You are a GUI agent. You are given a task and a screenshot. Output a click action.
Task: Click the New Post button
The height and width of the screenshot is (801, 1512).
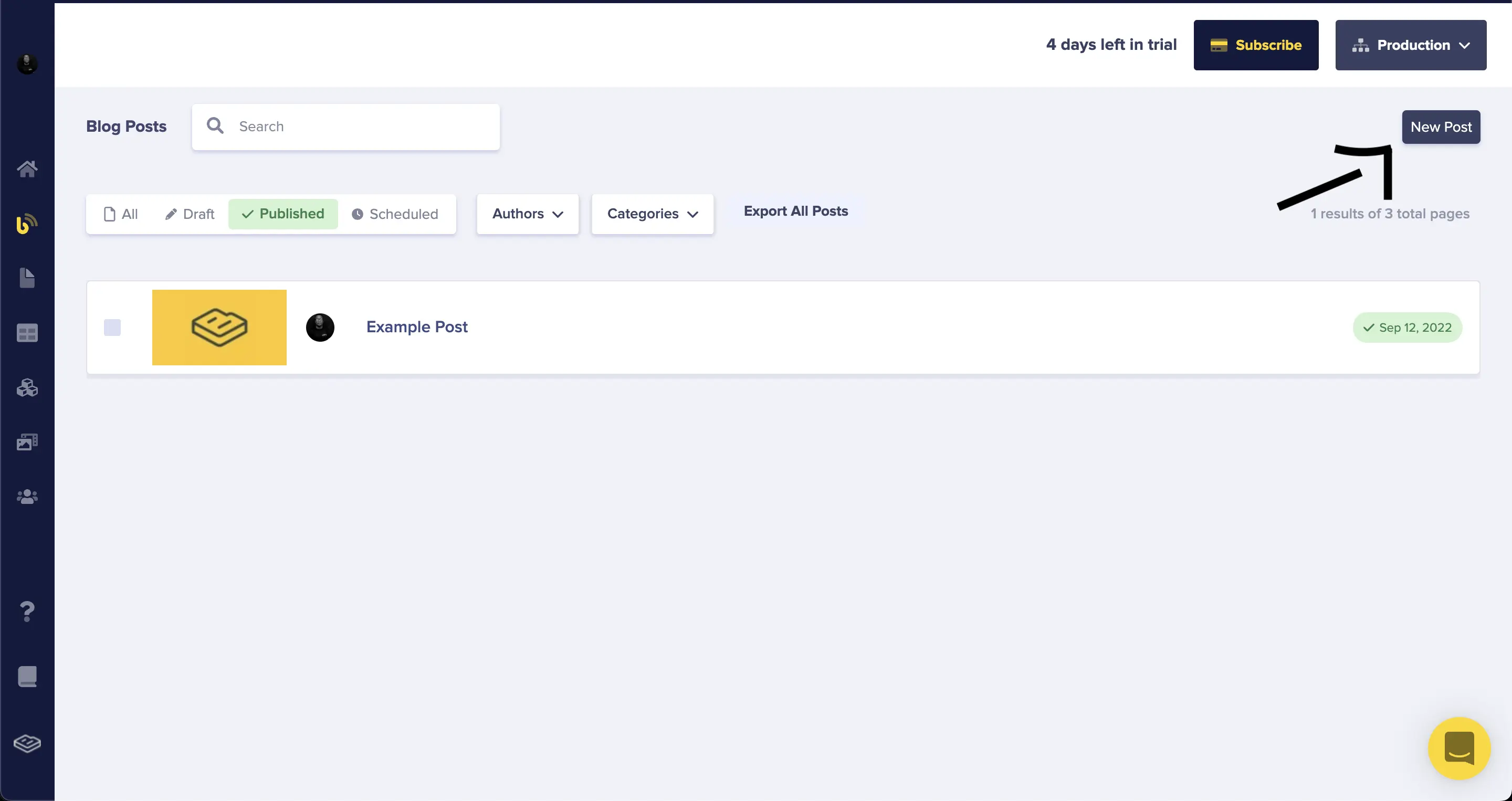pos(1441,128)
